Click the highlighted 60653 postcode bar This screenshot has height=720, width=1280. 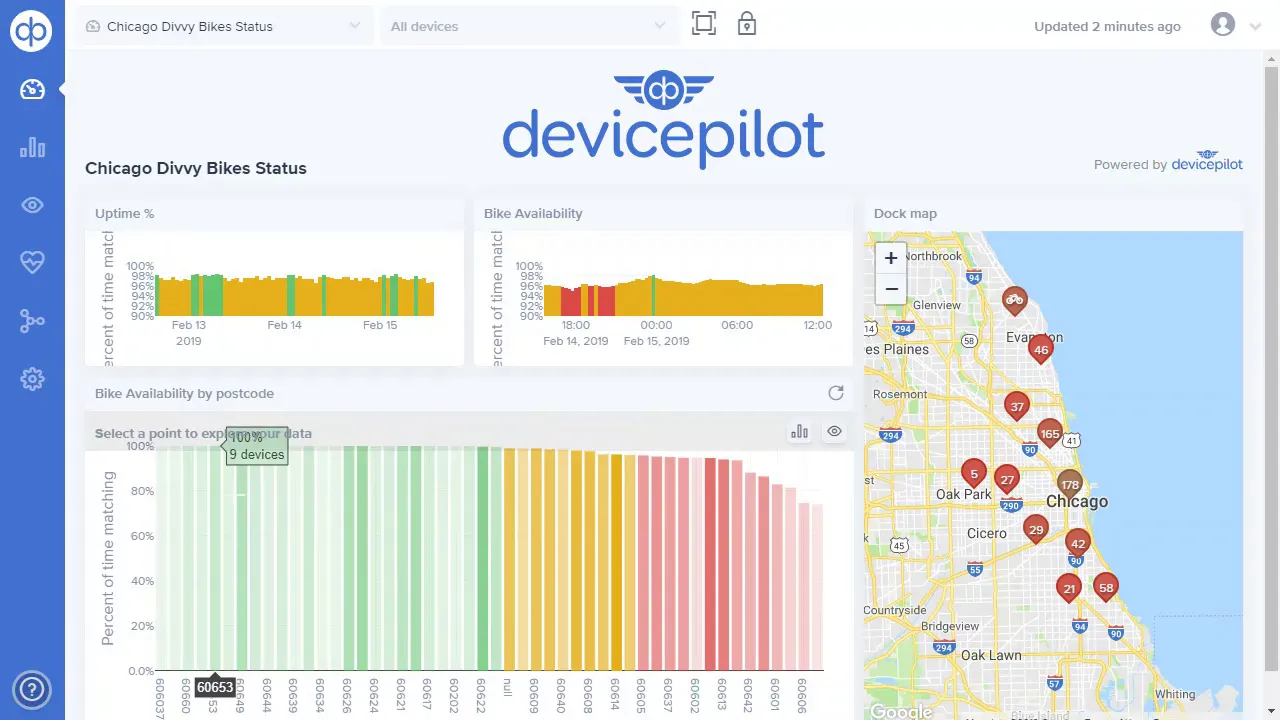[x=215, y=558]
